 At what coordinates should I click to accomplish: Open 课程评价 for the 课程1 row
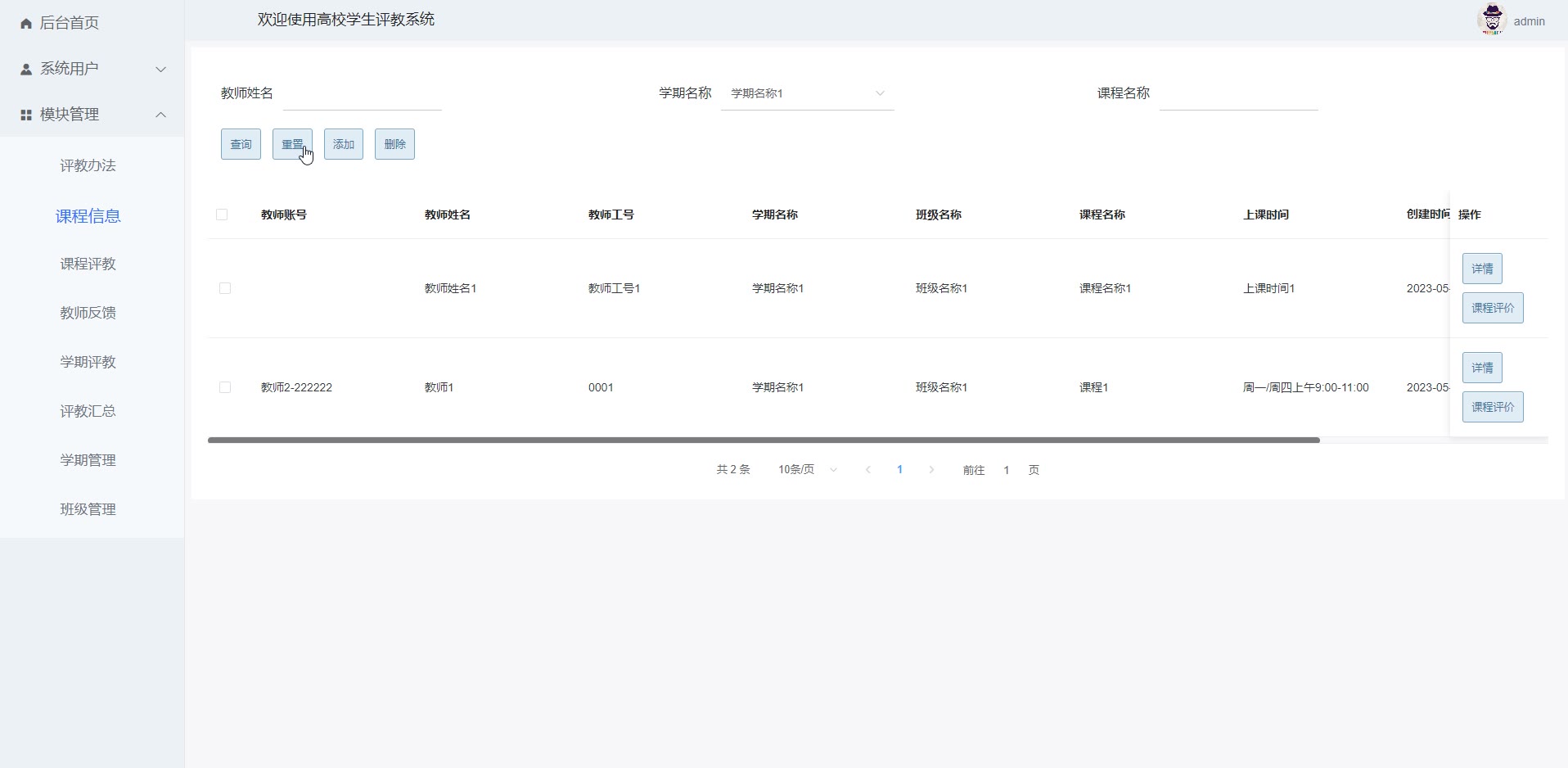[x=1493, y=407]
